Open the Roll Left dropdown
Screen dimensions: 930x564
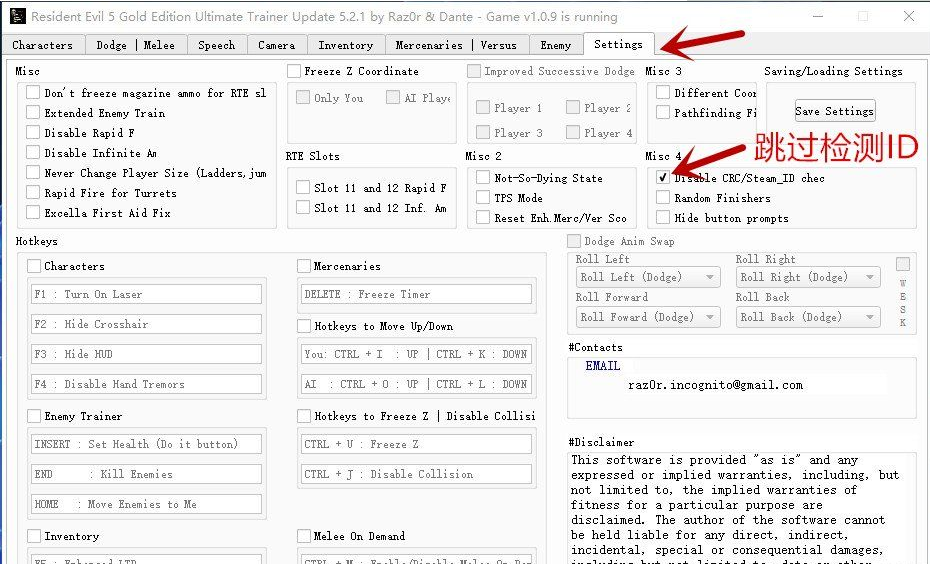(x=647, y=277)
